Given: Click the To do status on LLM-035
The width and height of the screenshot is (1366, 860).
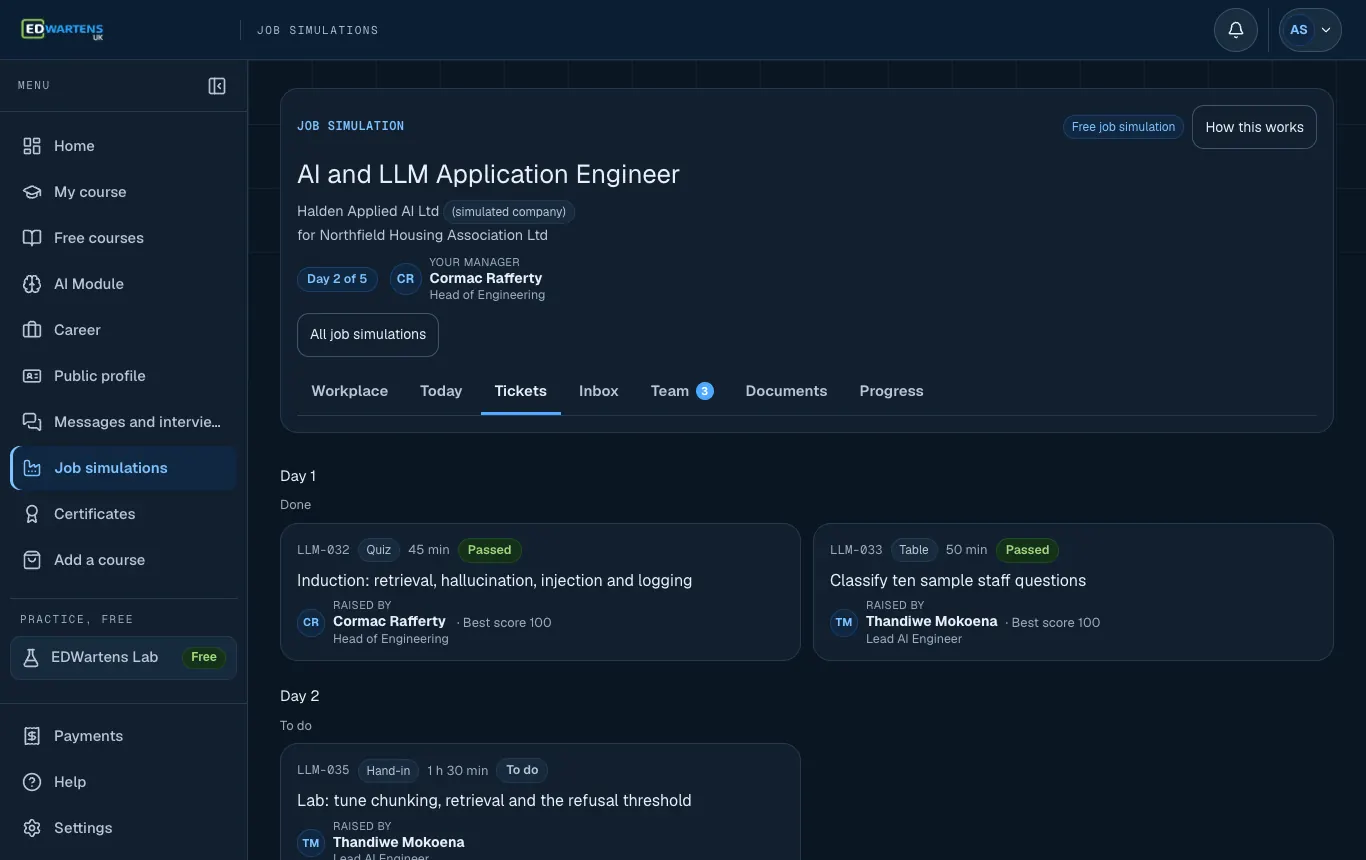Looking at the screenshot, I should [x=522, y=770].
